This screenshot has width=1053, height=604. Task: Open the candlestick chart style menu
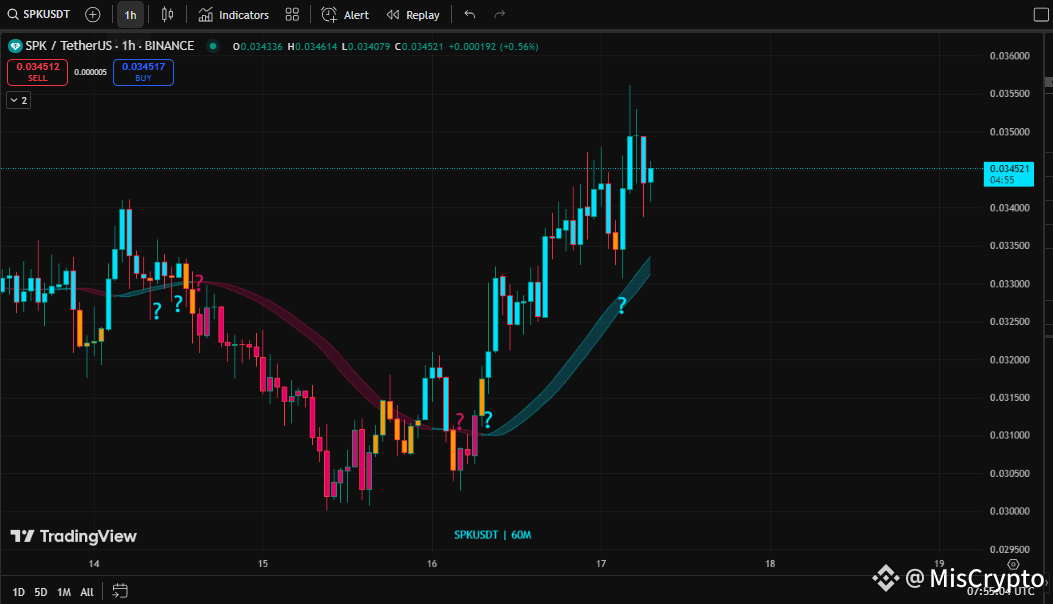point(167,14)
